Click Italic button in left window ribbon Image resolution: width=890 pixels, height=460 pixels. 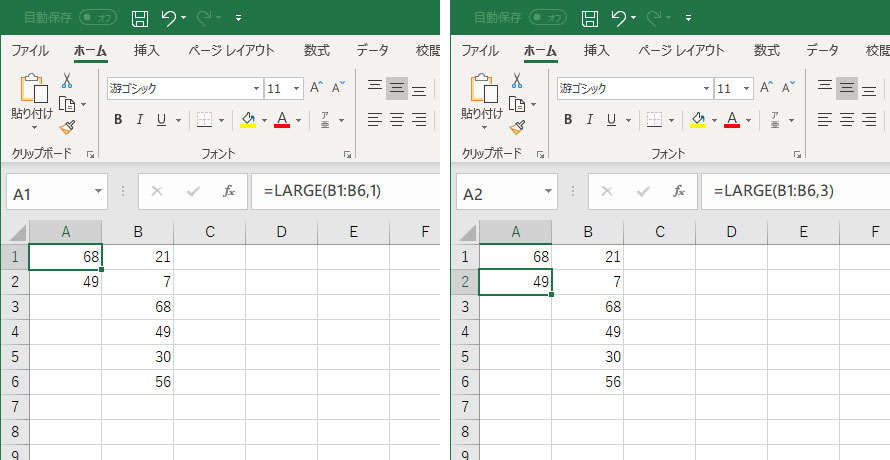pyautogui.click(x=140, y=119)
